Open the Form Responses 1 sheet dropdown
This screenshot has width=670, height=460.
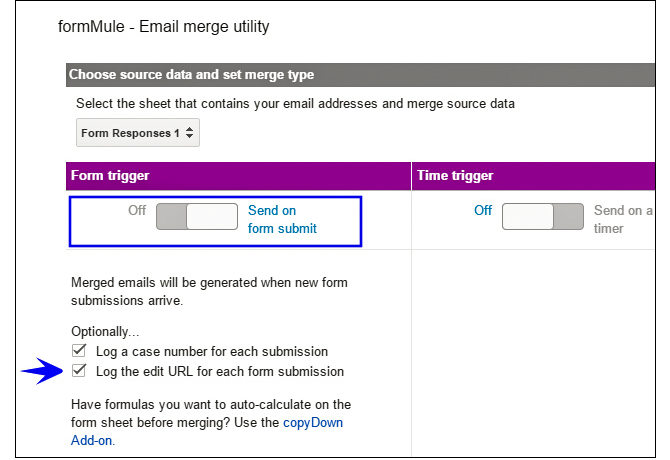point(138,133)
